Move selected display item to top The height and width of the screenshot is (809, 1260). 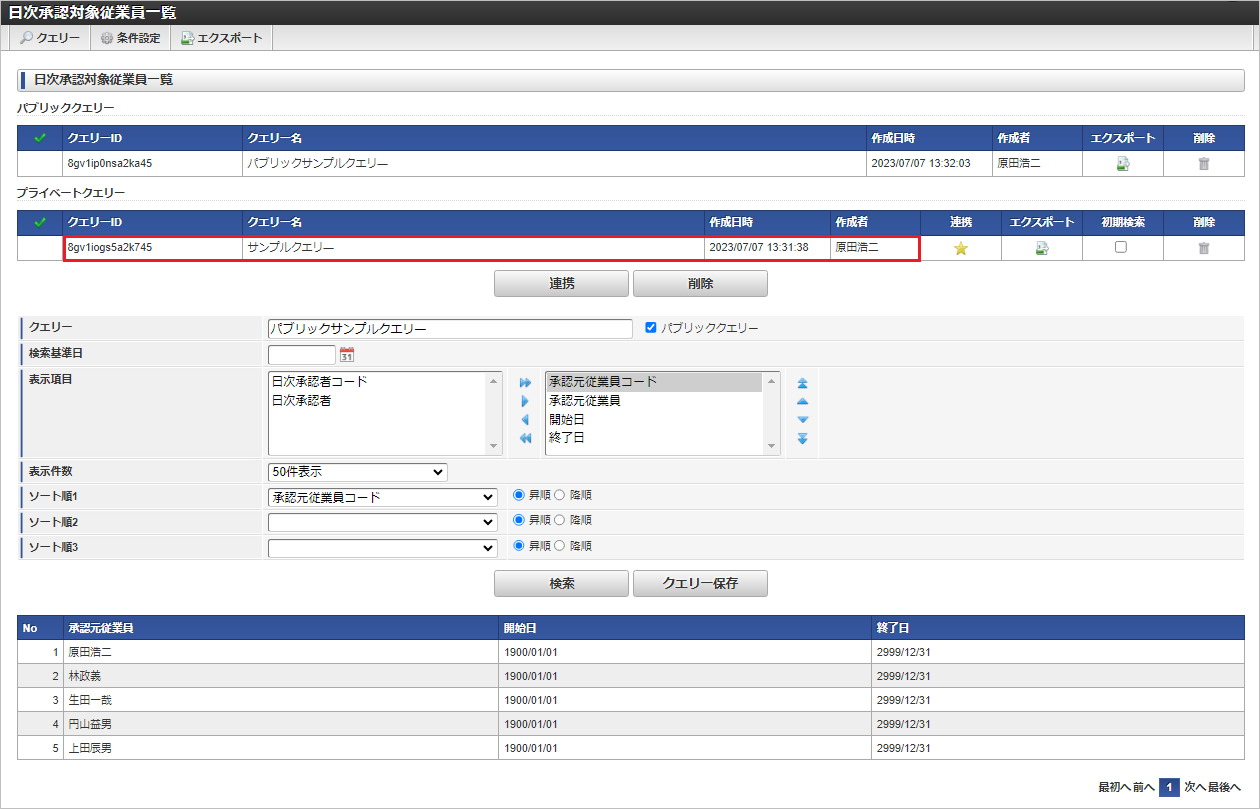[x=802, y=383]
